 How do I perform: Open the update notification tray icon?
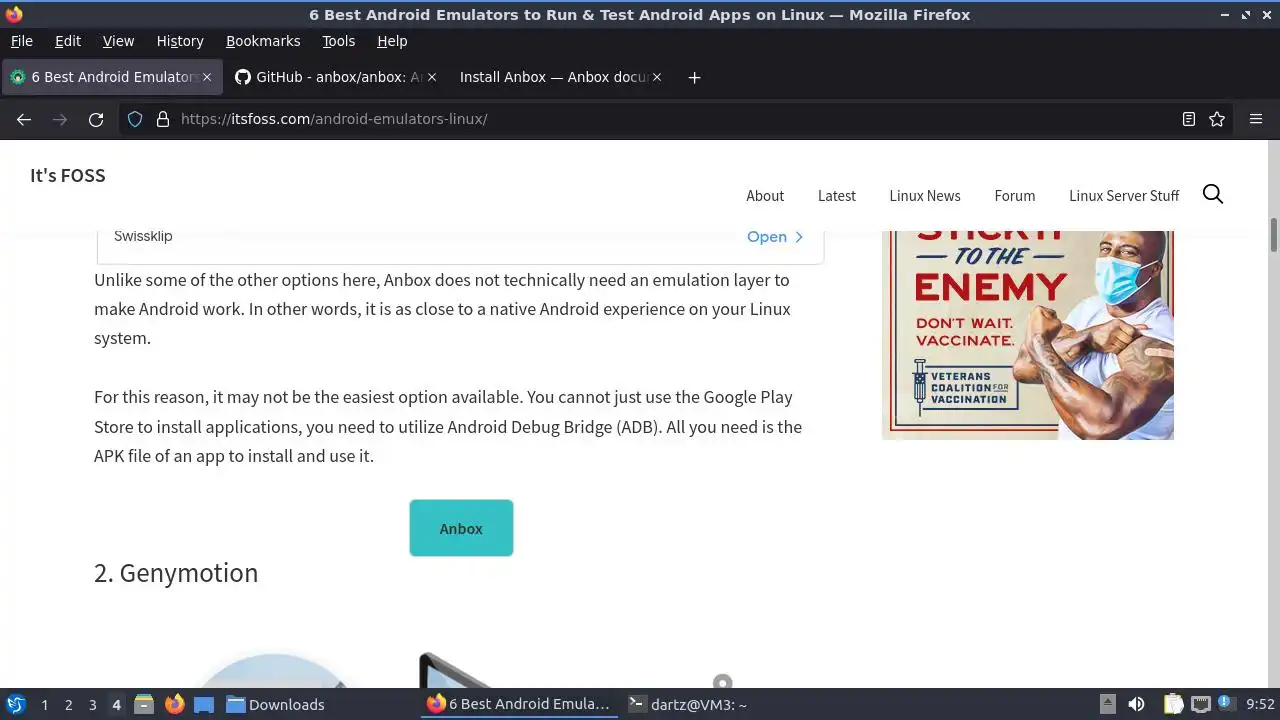1224,704
